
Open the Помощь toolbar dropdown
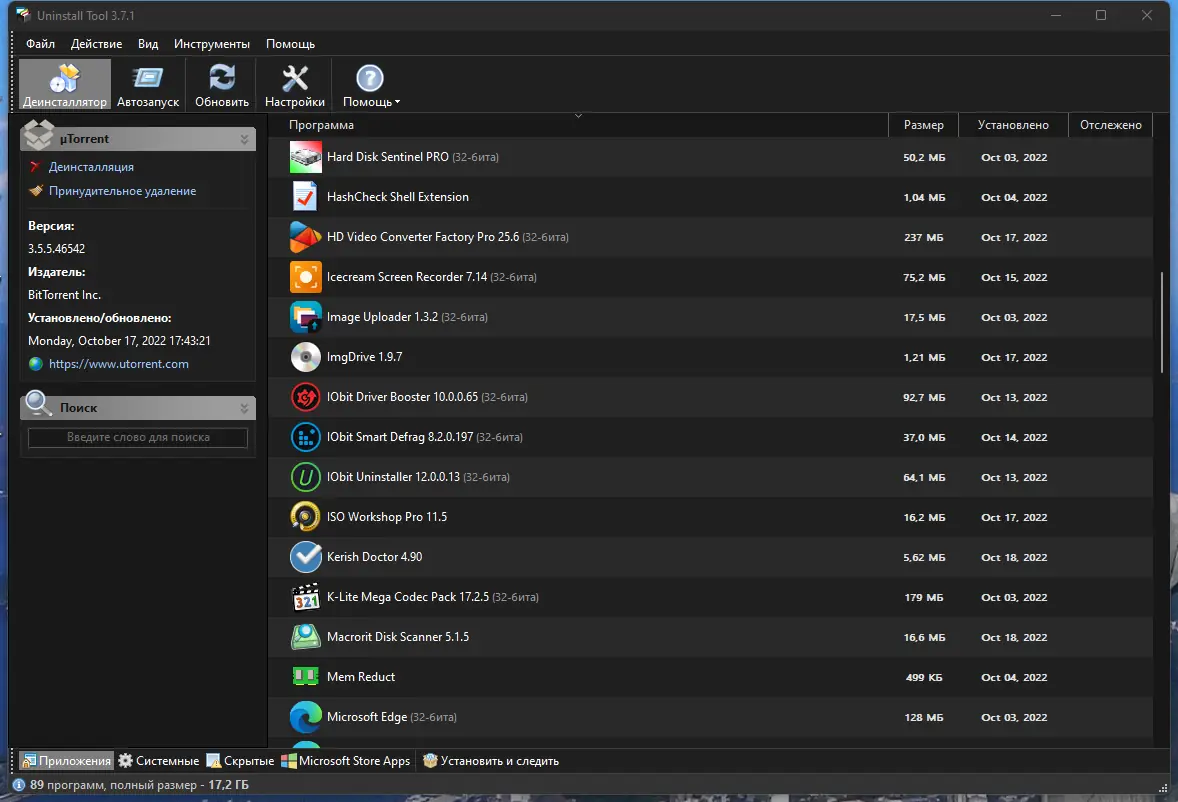(x=370, y=85)
